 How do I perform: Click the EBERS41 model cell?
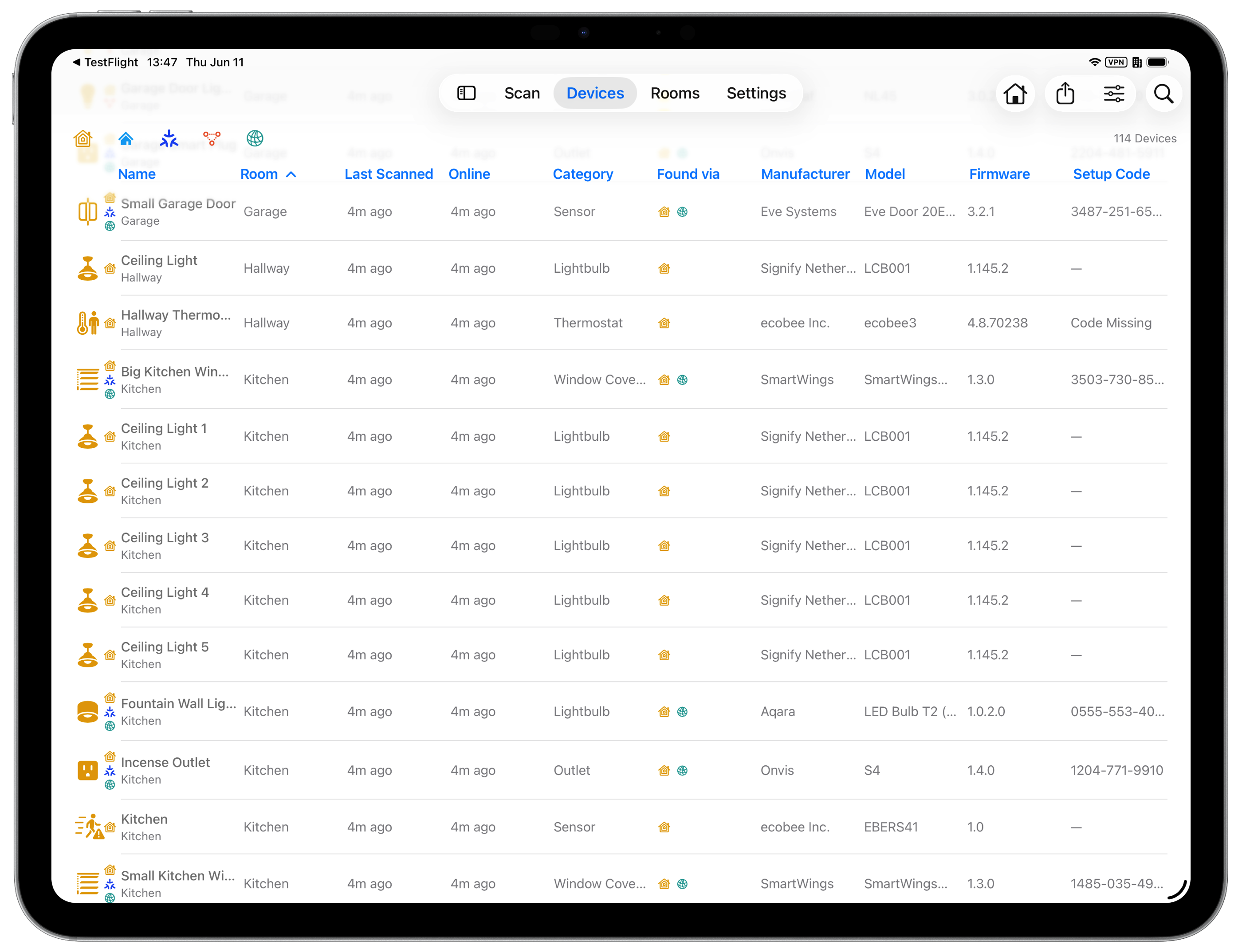(891, 827)
